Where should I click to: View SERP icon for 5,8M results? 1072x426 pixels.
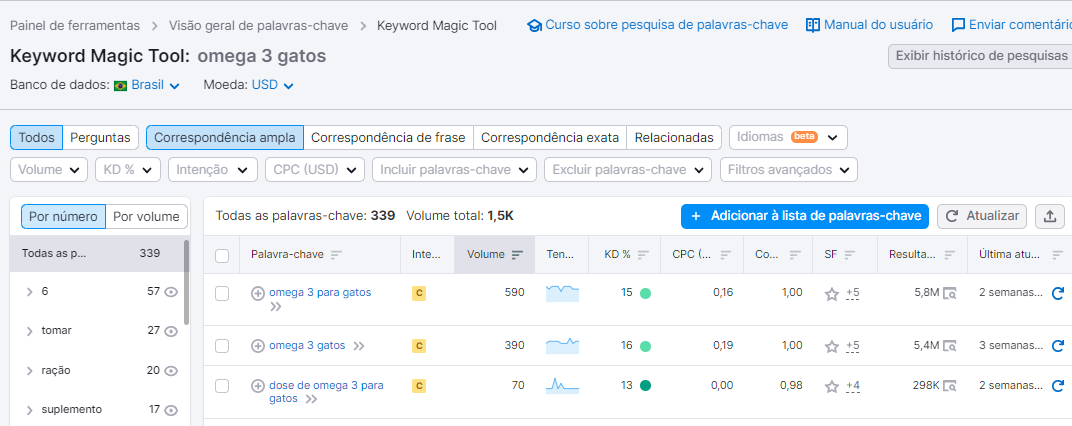pos(950,294)
